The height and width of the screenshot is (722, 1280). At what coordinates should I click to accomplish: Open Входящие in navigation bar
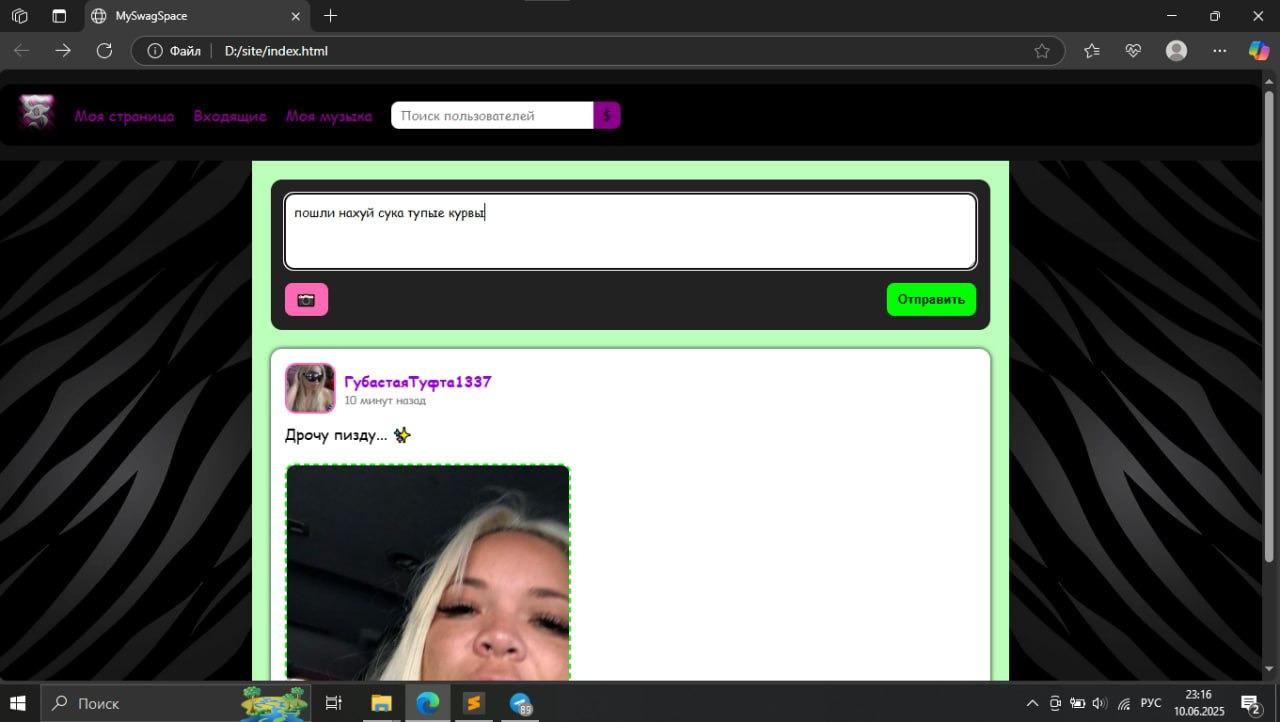(x=230, y=116)
